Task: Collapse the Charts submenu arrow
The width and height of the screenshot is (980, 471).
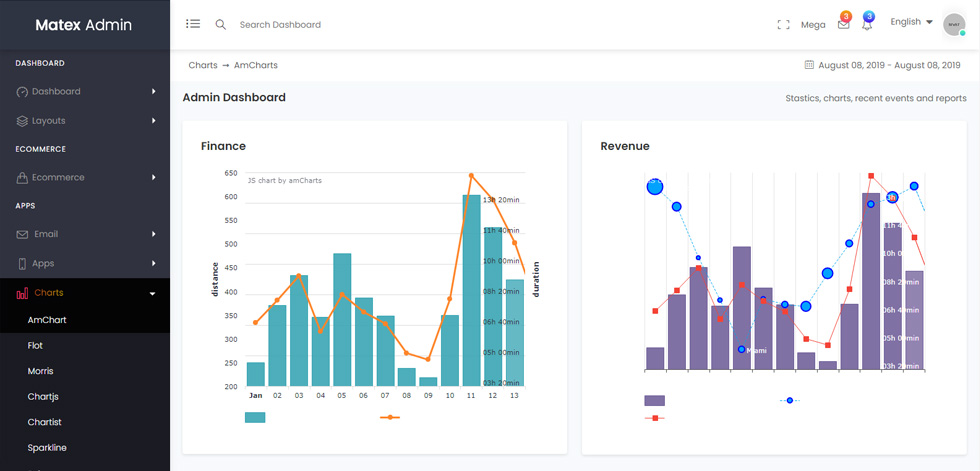Action: (x=153, y=293)
